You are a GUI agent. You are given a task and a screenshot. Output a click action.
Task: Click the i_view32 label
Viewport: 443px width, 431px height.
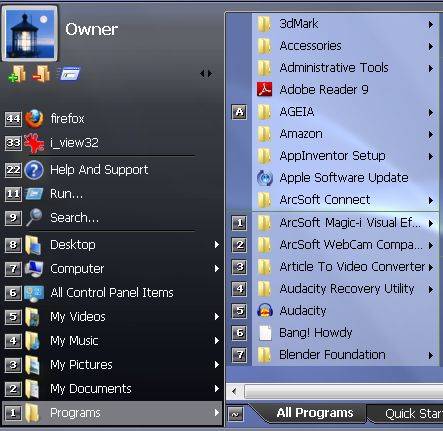point(74,143)
